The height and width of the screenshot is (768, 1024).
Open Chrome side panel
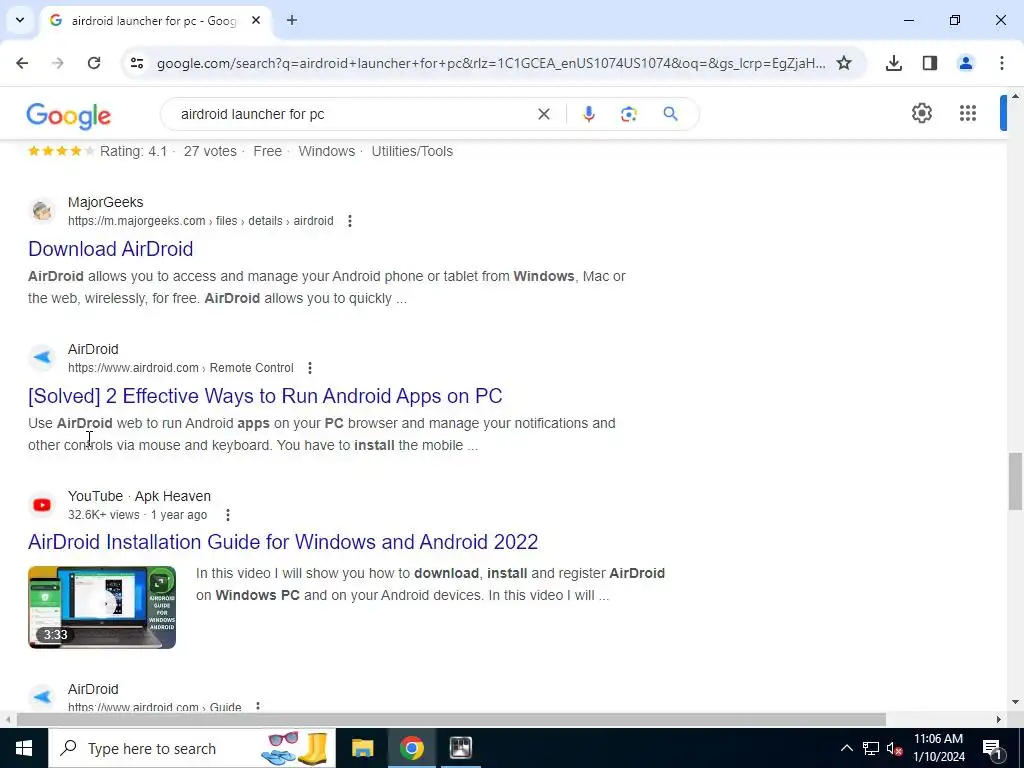coord(930,63)
